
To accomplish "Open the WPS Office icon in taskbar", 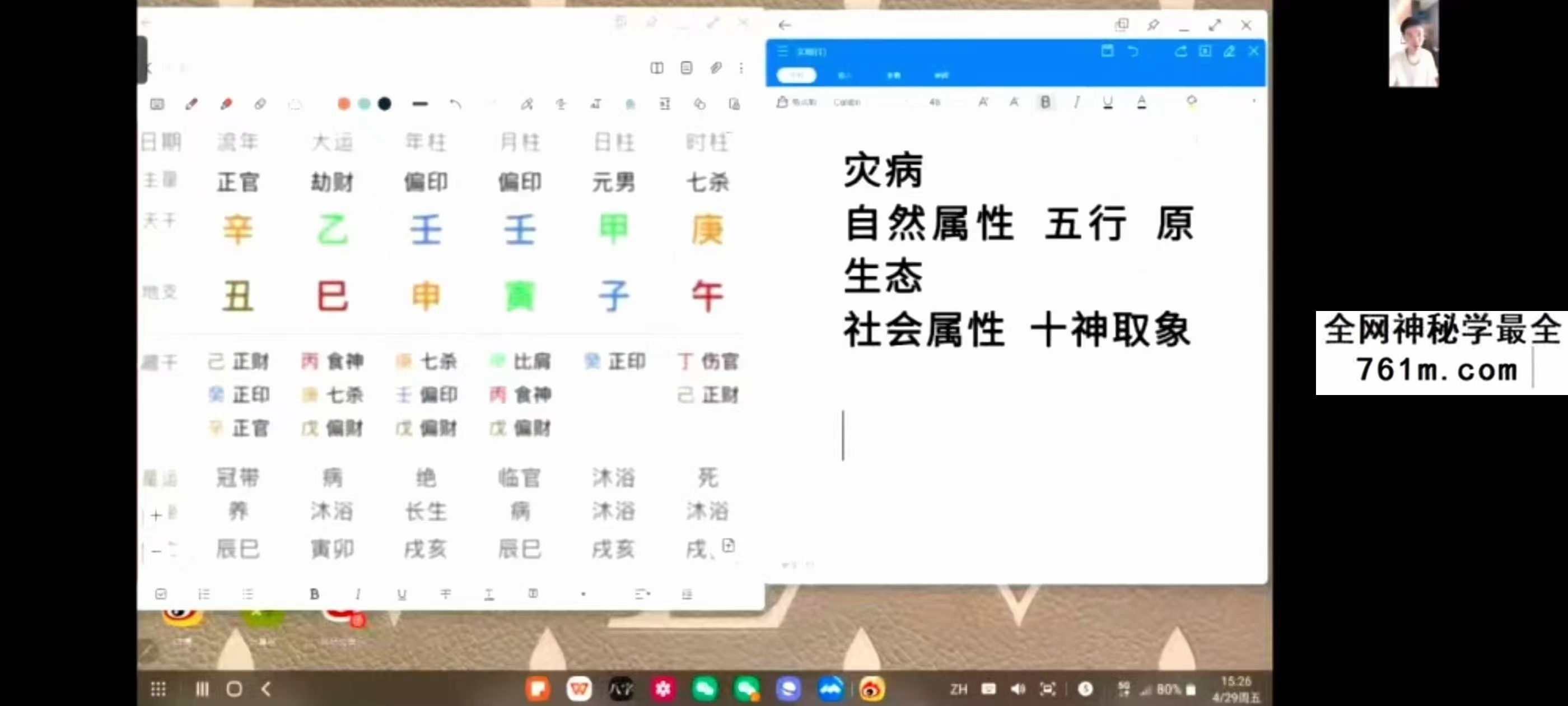I will click(x=578, y=689).
